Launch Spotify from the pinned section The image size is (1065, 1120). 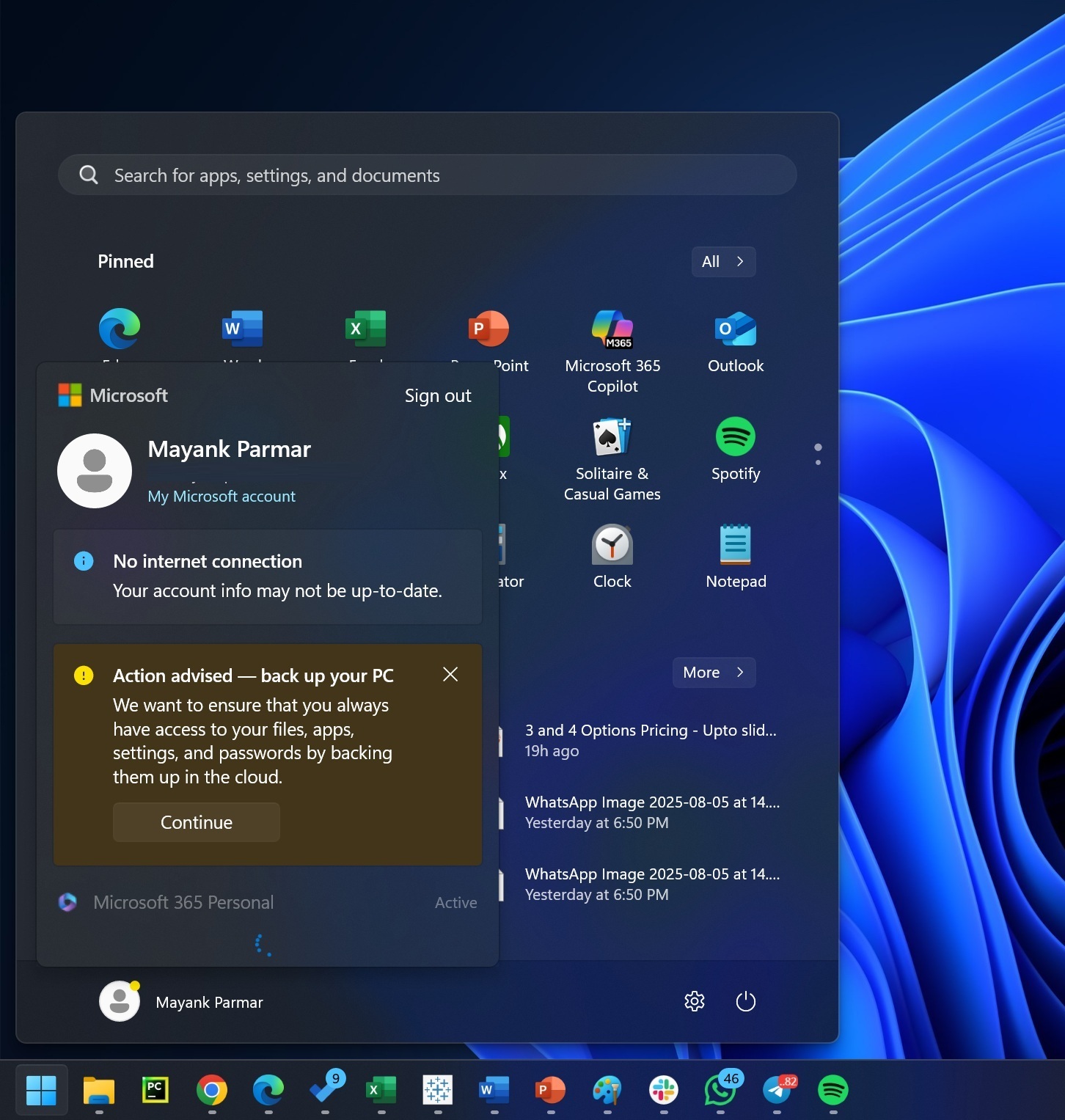click(735, 436)
